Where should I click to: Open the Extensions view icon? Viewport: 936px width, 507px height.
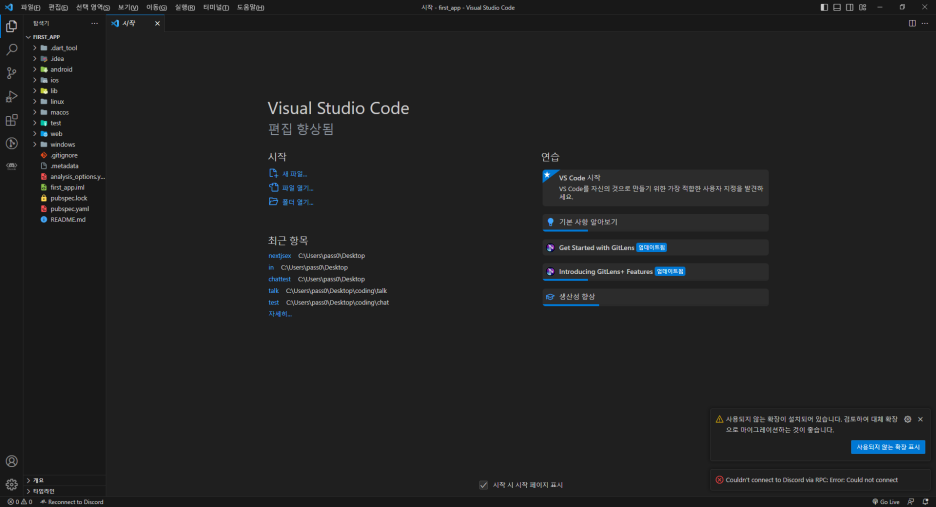pos(11,120)
